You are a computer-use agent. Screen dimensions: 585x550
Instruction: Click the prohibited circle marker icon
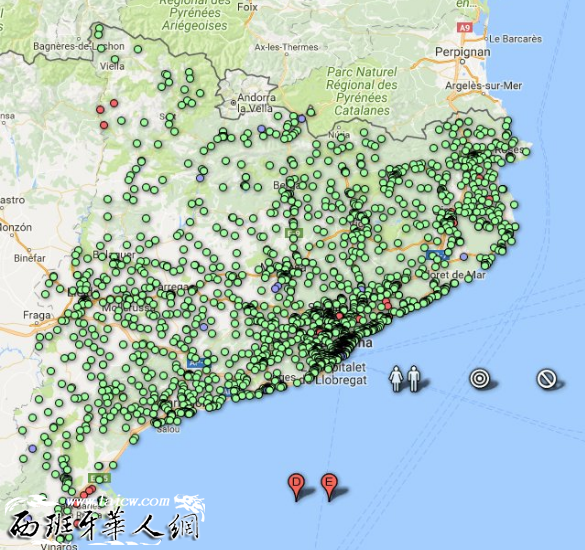(x=547, y=379)
